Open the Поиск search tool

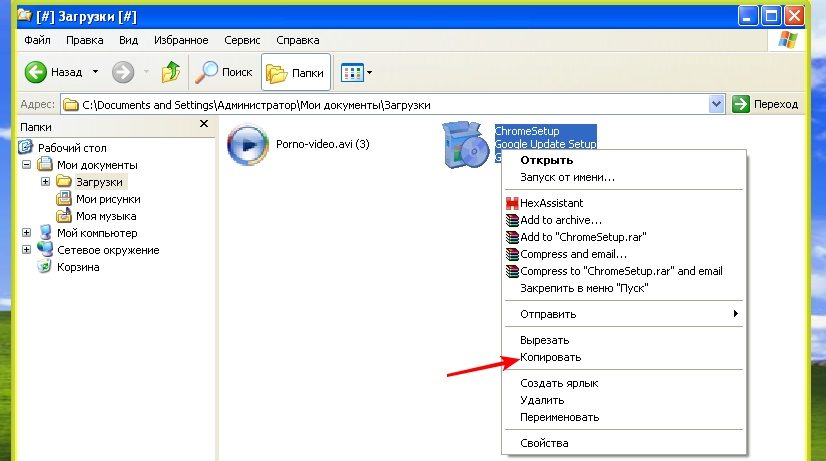[224, 72]
